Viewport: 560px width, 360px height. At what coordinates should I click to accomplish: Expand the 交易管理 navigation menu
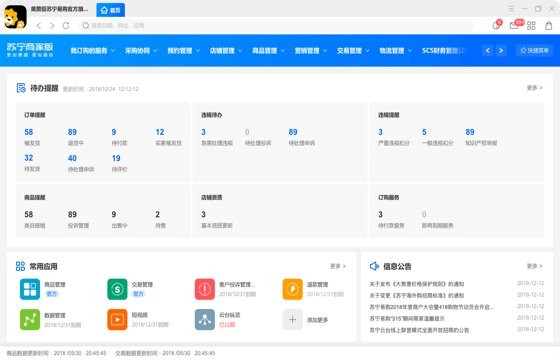tap(353, 51)
